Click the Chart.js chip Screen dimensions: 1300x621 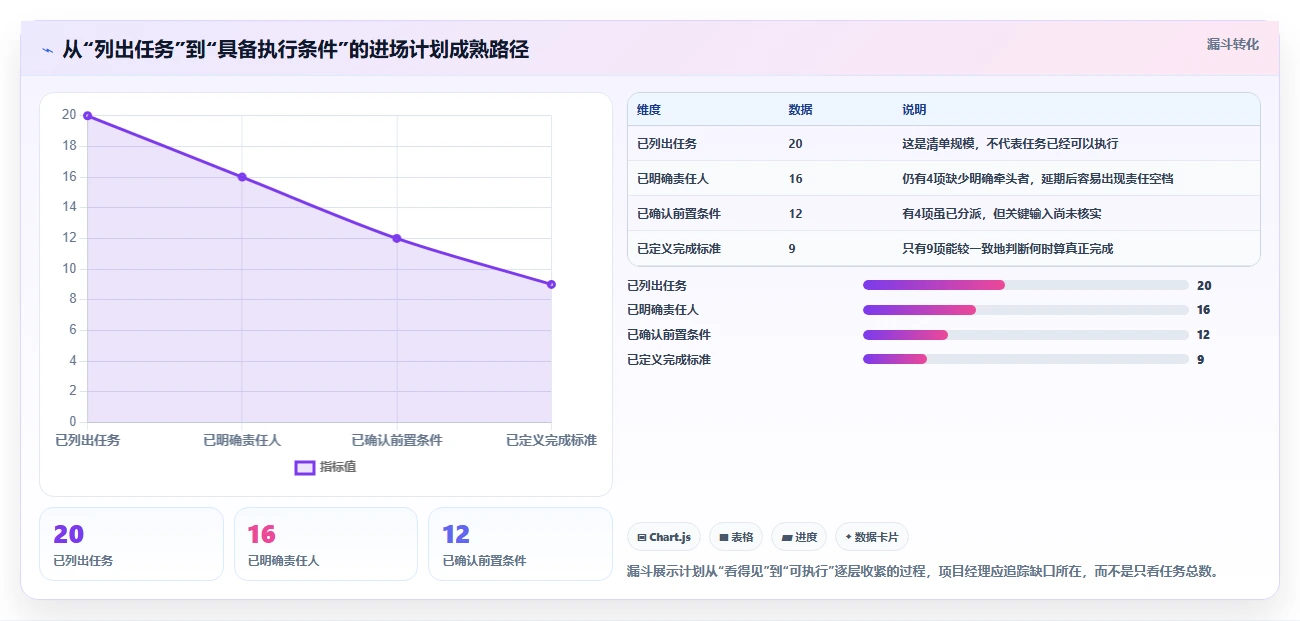[664, 537]
